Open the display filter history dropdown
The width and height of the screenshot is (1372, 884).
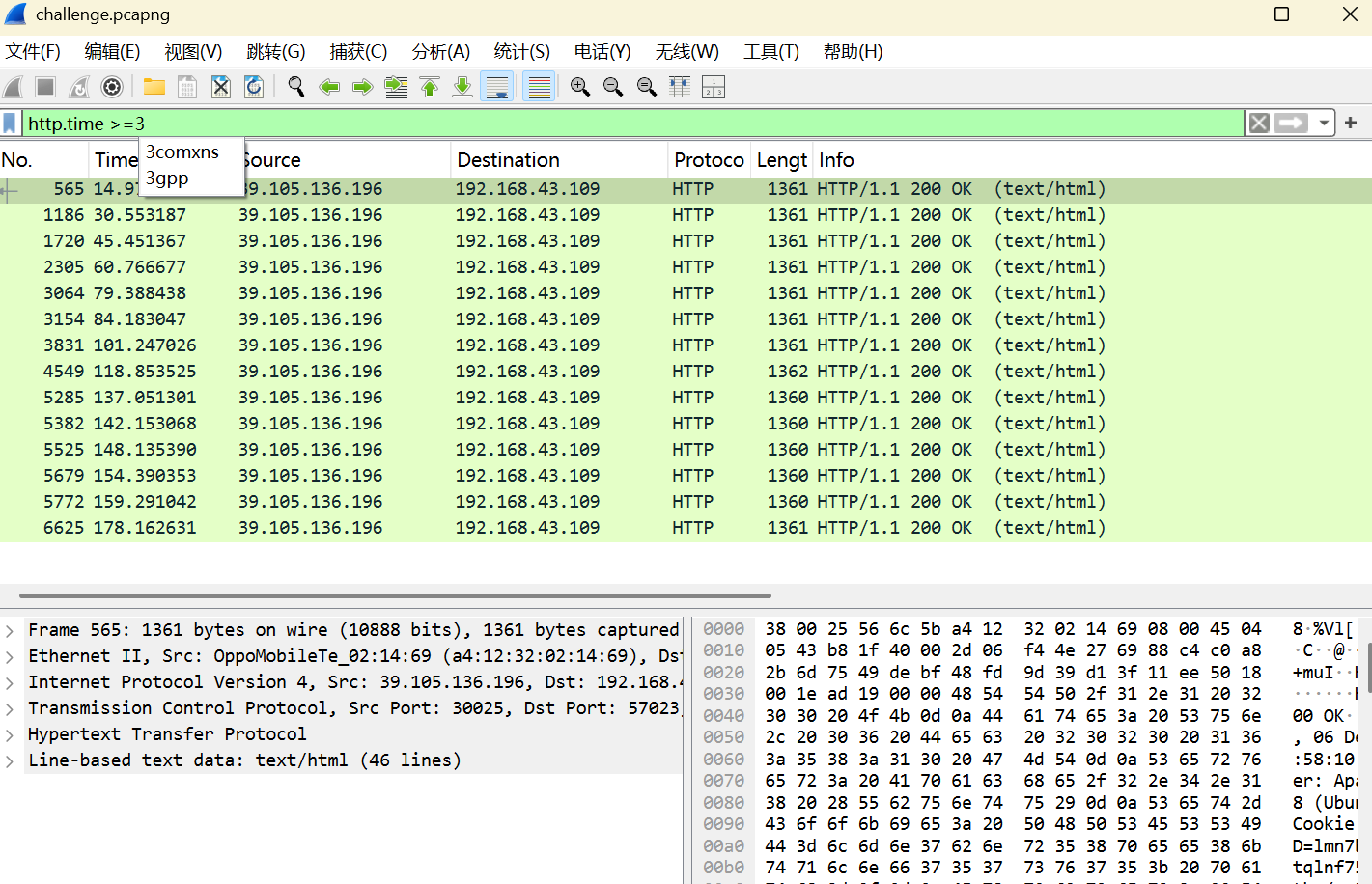point(1324,124)
